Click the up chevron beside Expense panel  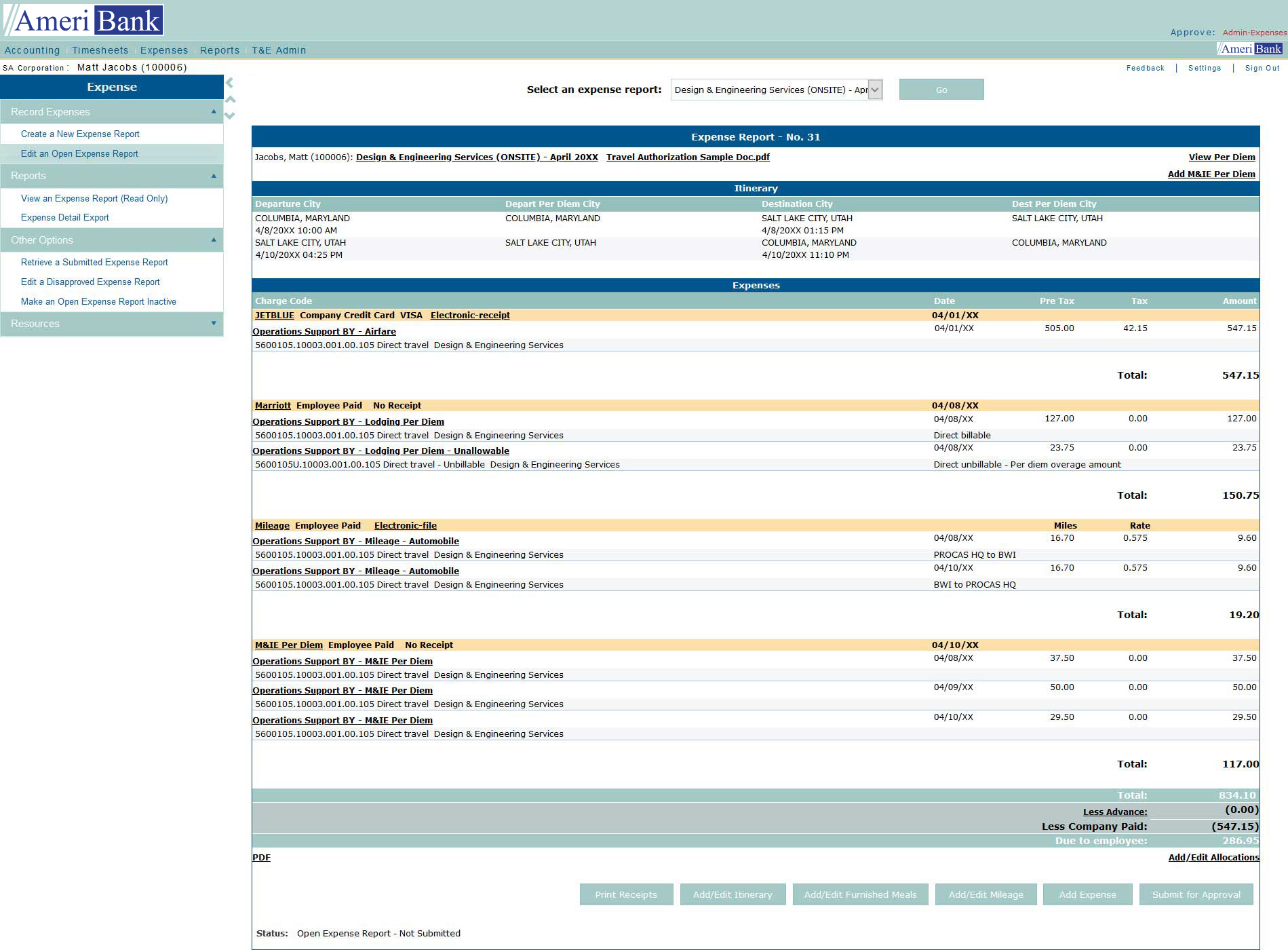231,99
